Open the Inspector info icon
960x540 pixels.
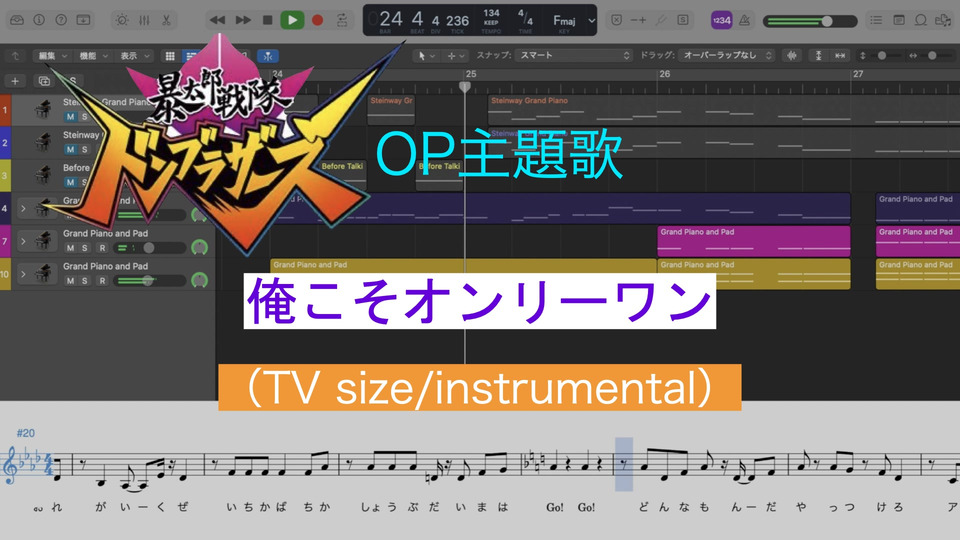pos(39,20)
